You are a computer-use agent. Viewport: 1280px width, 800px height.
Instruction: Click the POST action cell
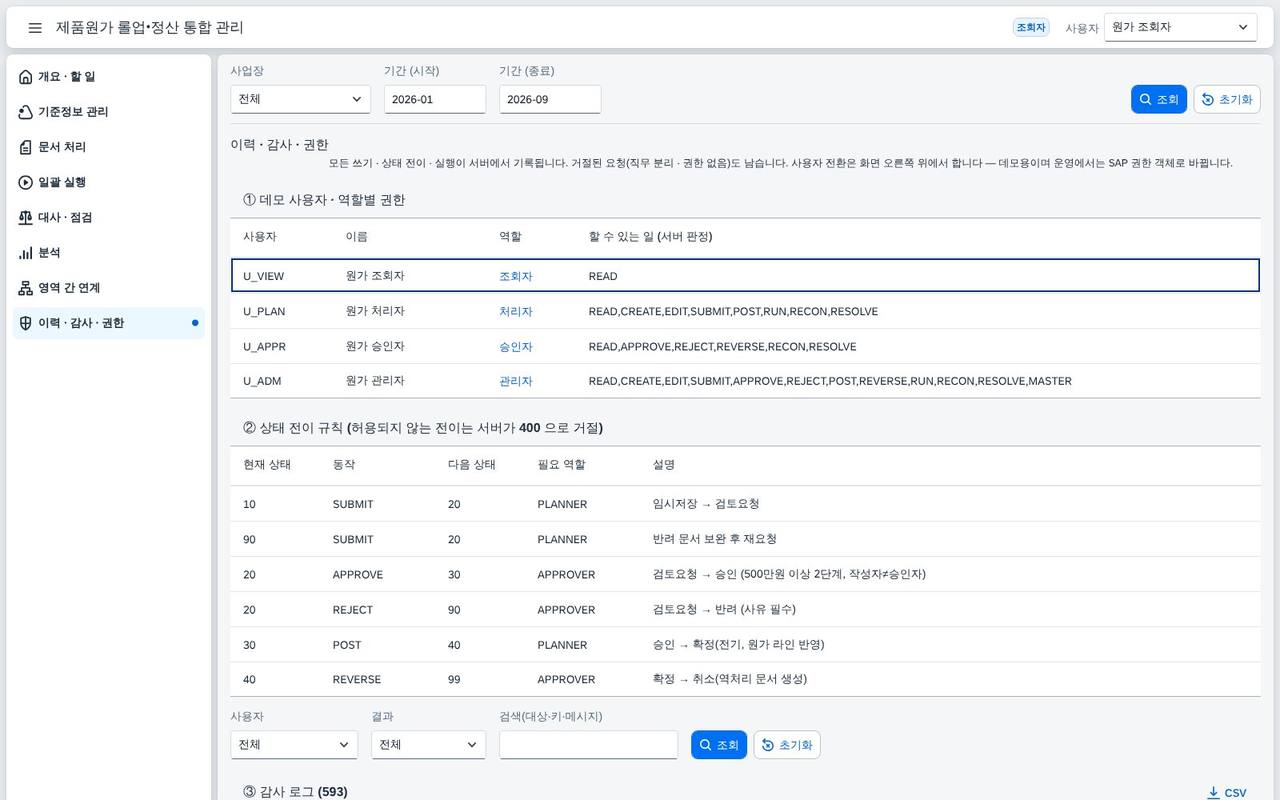click(347, 645)
